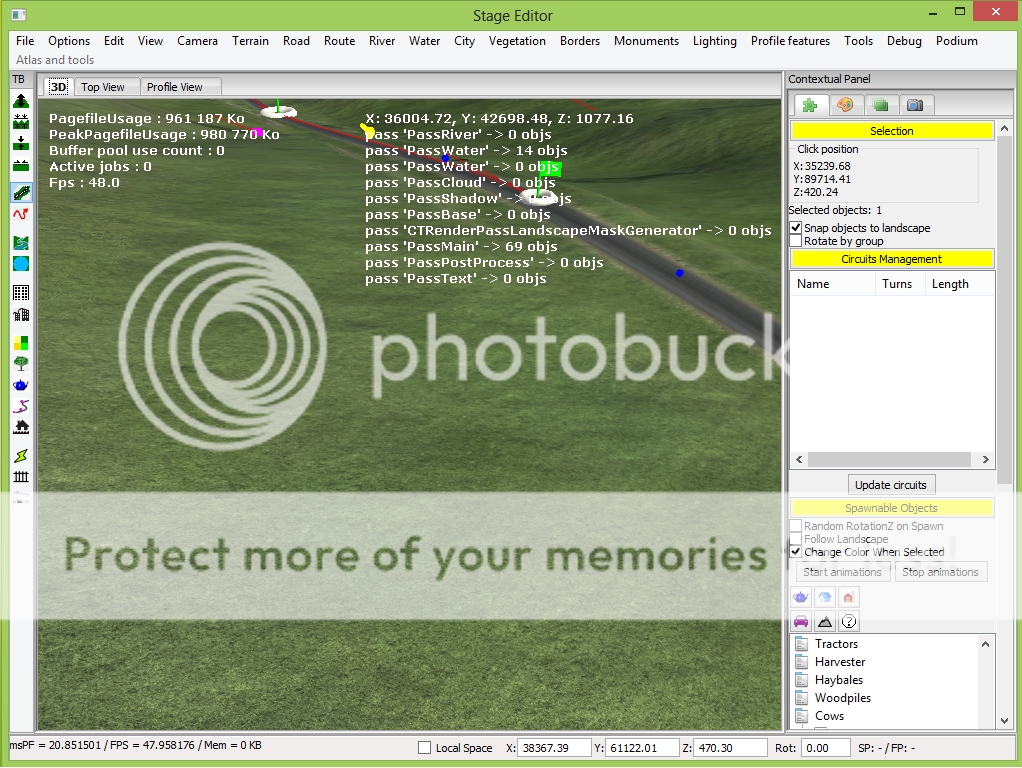Expand the Selection section header
This screenshot has height=768, width=1022.
pos(891,131)
